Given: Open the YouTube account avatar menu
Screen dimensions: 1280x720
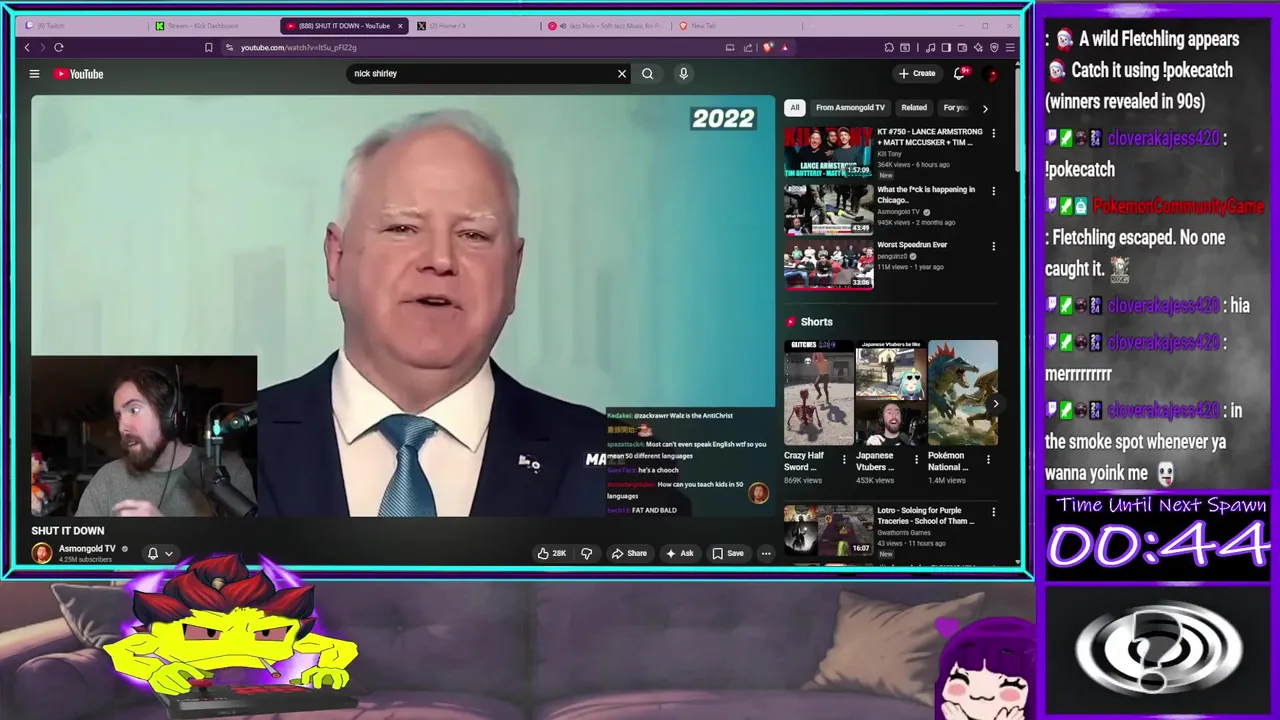Looking at the screenshot, I should pyautogui.click(x=991, y=74).
